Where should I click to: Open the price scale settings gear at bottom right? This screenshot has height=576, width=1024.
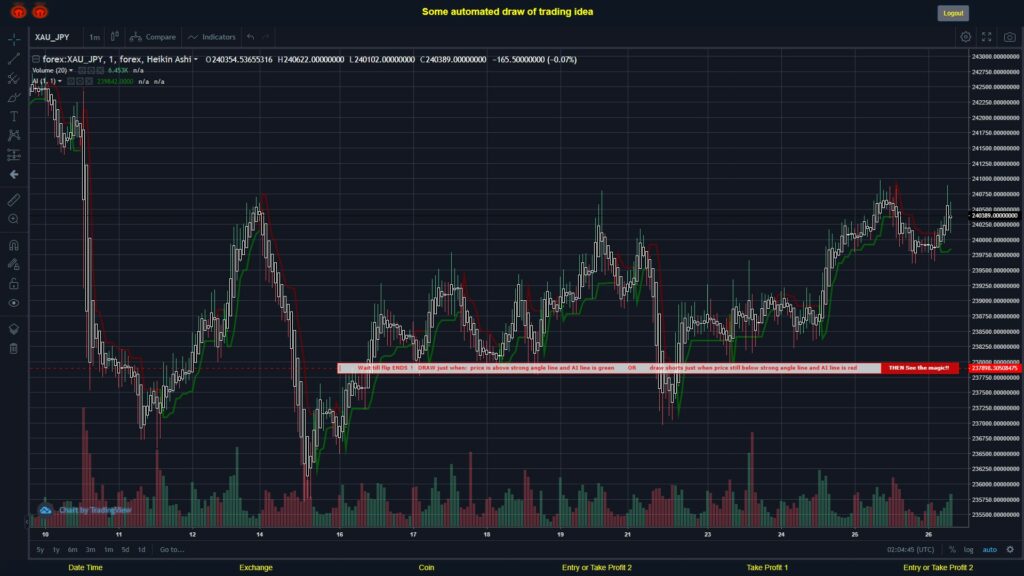[1010, 550]
